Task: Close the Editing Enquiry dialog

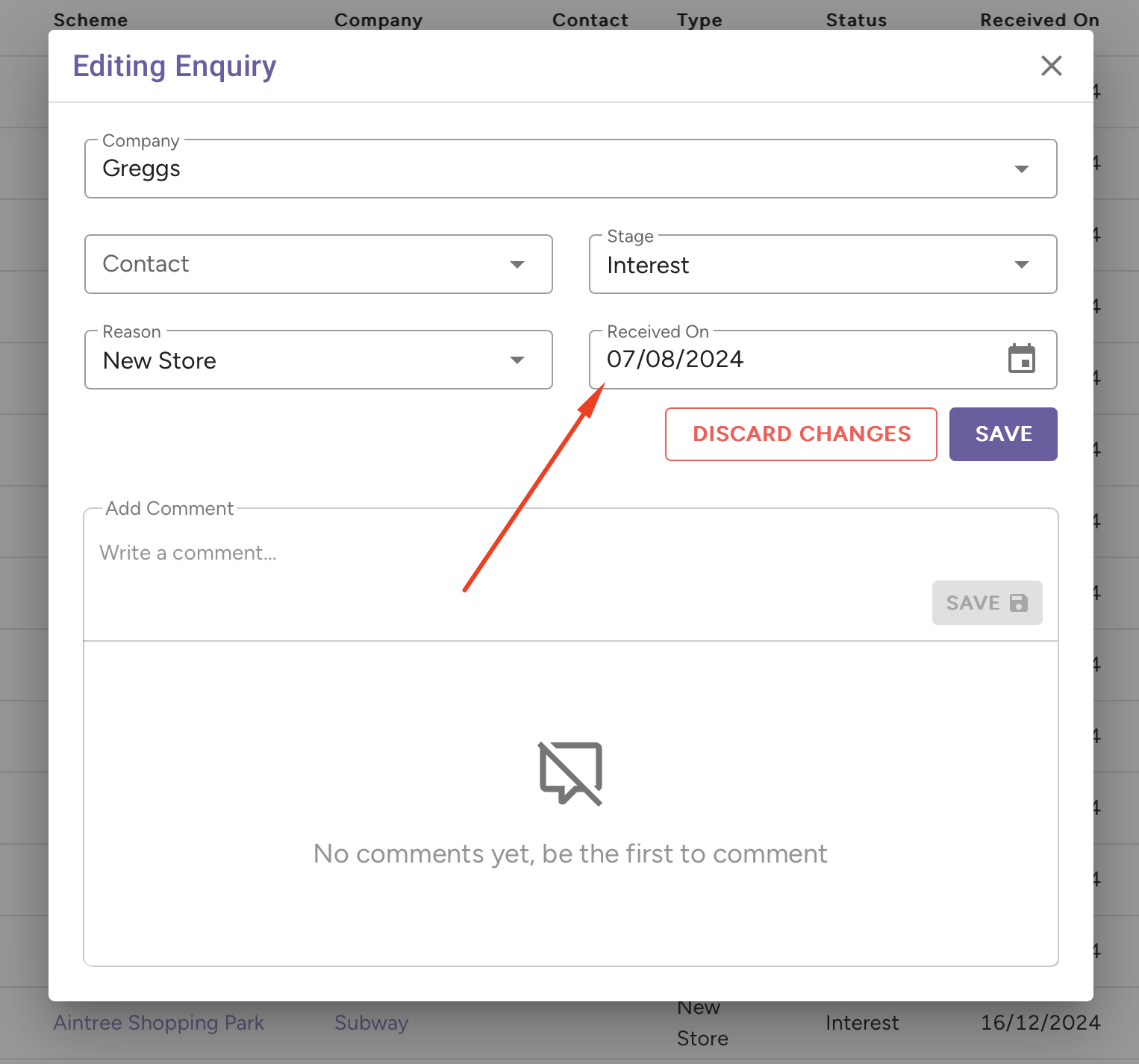Action: point(1051,66)
